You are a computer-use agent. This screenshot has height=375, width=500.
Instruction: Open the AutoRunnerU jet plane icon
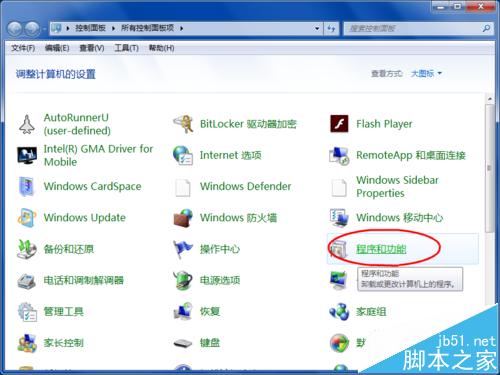pyautogui.click(x=27, y=124)
